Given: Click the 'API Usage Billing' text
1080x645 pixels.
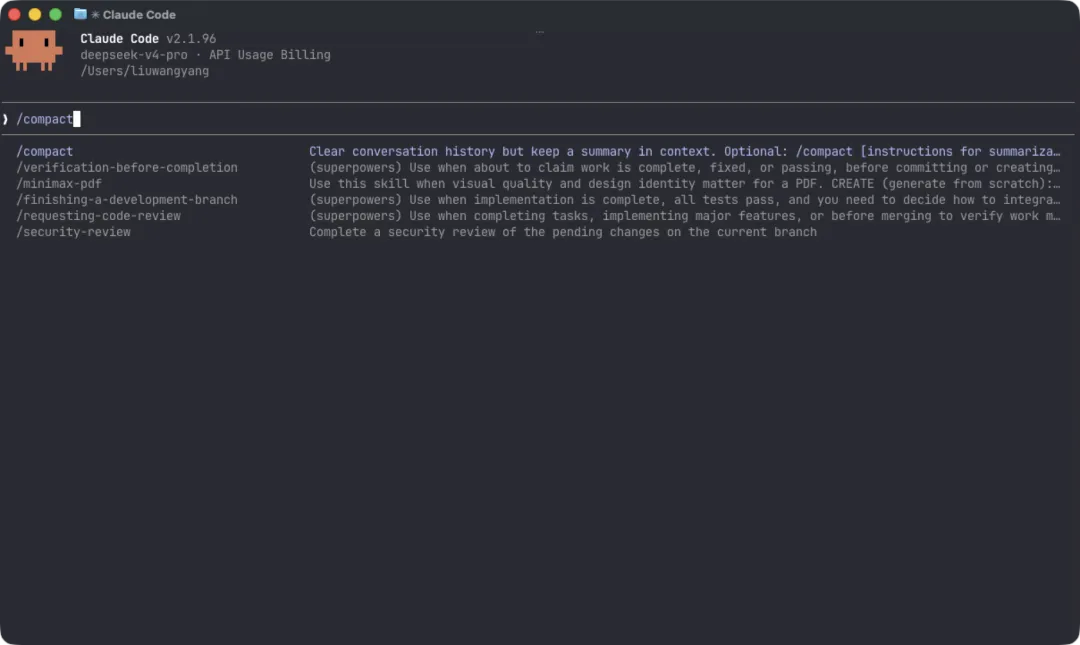Looking at the screenshot, I should click(x=269, y=55).
